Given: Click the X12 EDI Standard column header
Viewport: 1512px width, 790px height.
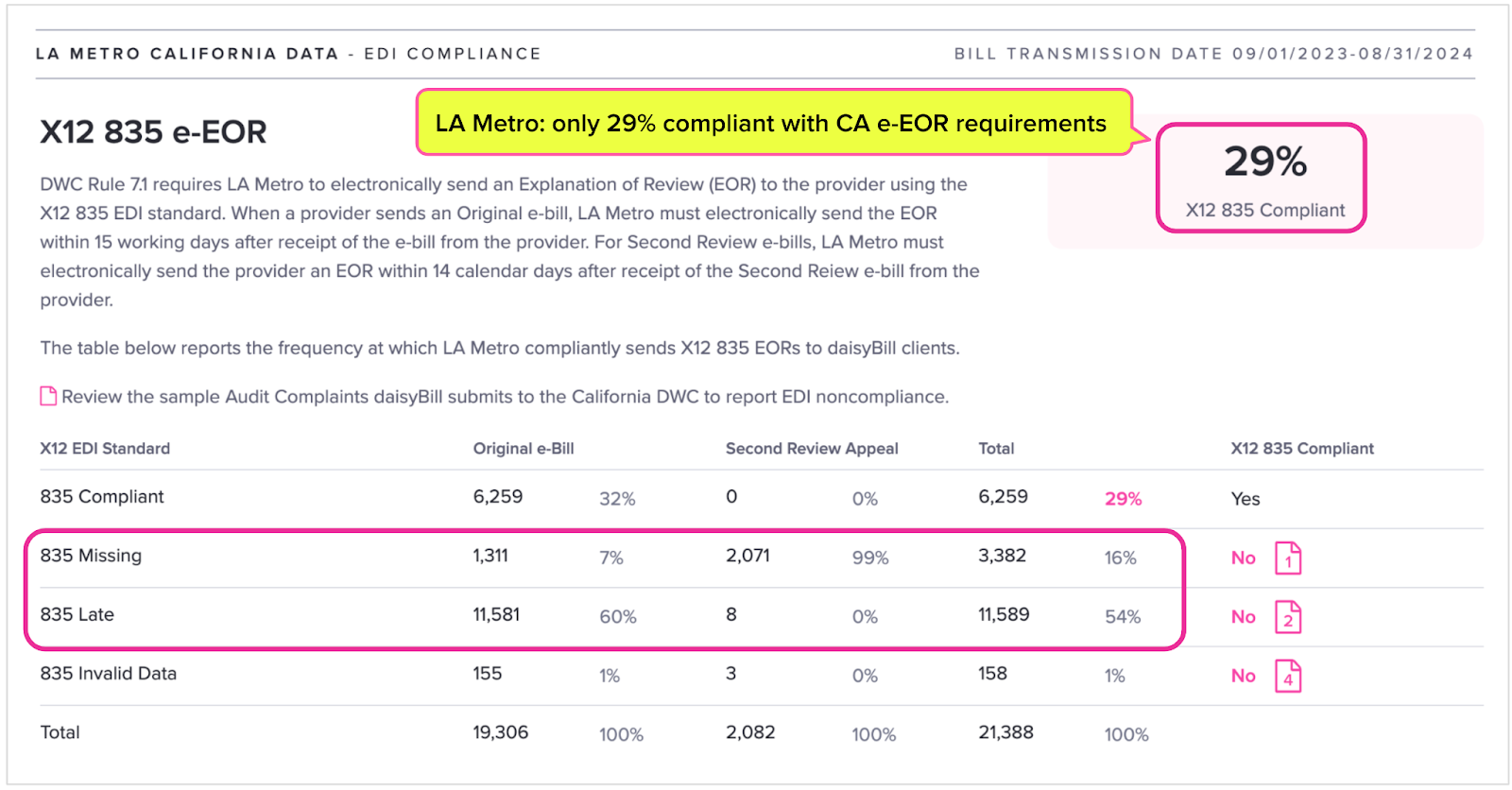Looking at the screenshot, I should 105,449.
